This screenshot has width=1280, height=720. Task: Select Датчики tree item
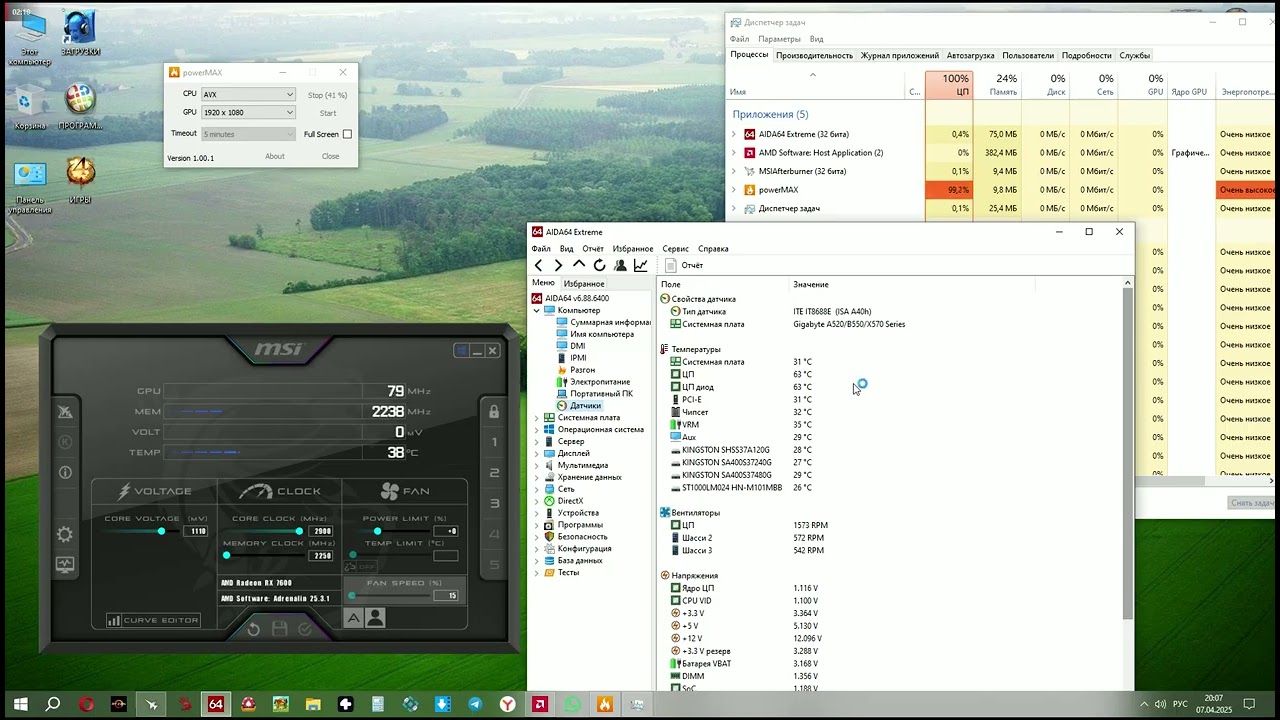[585, 406]
